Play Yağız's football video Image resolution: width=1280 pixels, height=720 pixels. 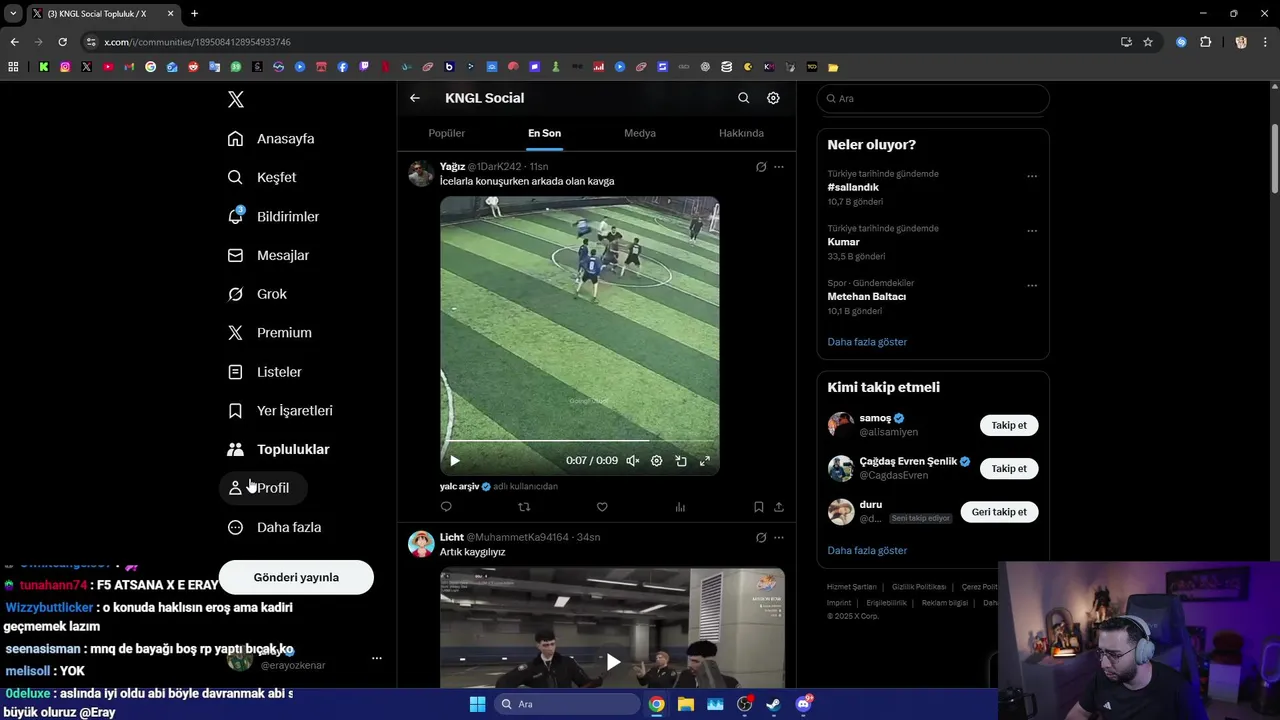[x=455, y=461]
